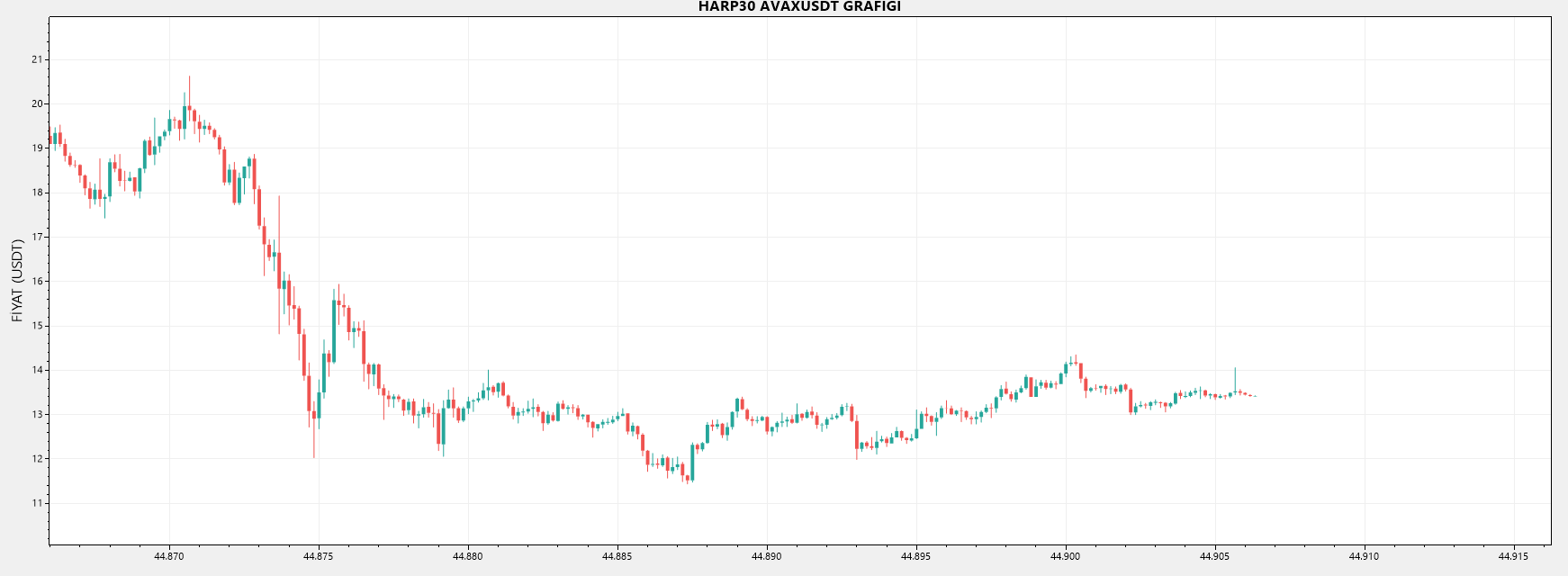The height and width of the screenshot is (576, 1568).
Task: Click the FIYAT (USDT) axis label
Action: pyautogui.click(x=17, y=281)
